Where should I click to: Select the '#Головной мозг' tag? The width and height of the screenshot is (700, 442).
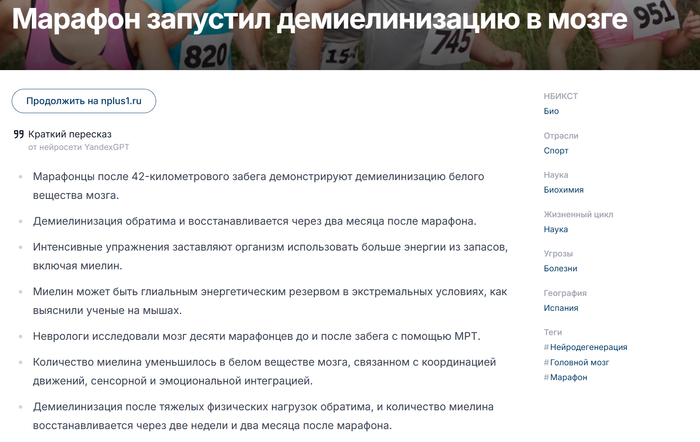pyautogui.click(x=576, y=362)
